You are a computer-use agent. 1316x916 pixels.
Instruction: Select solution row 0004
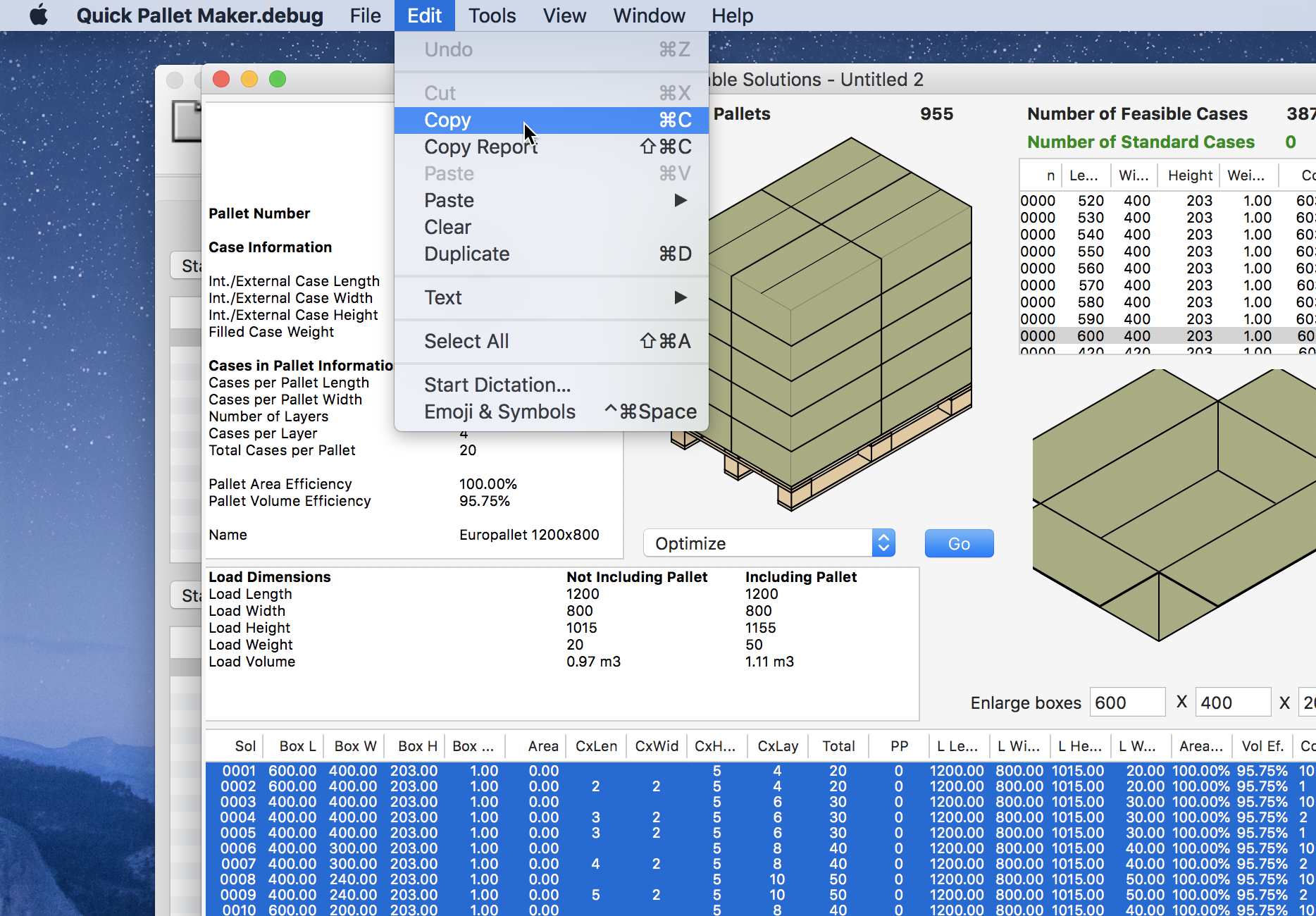coord(761,817)
